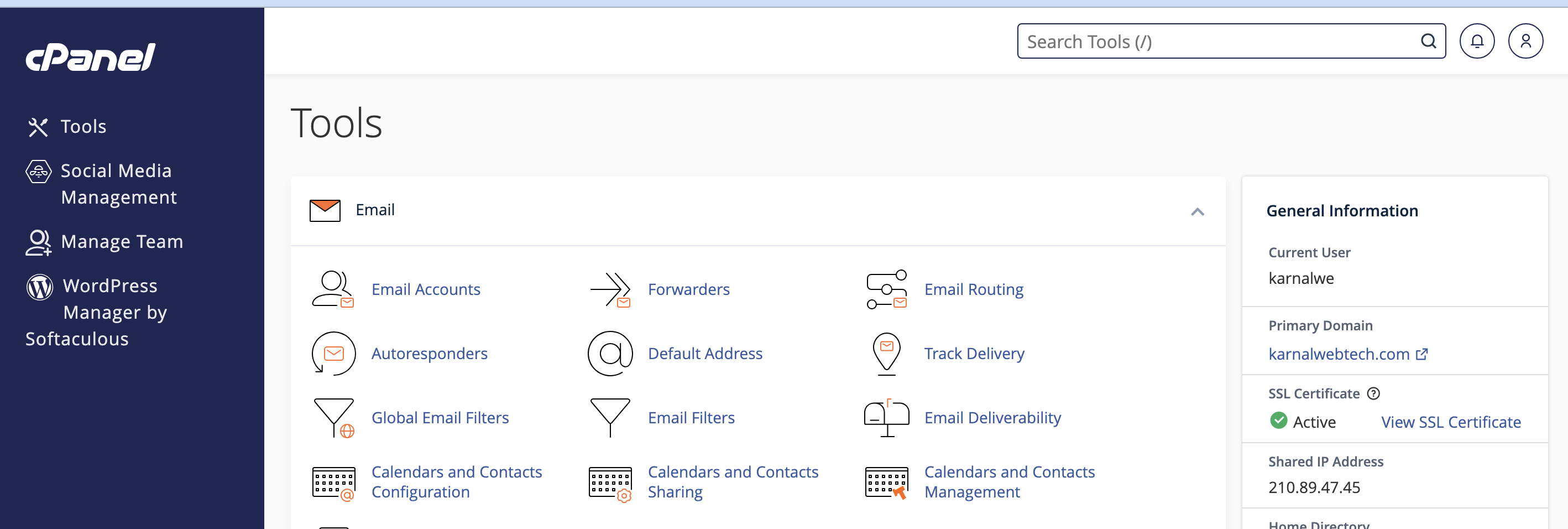Screen dimensions: 1568x529
Task: Click the search magnifier icon
Action: pyautogui.click(x=1428, y=42)
